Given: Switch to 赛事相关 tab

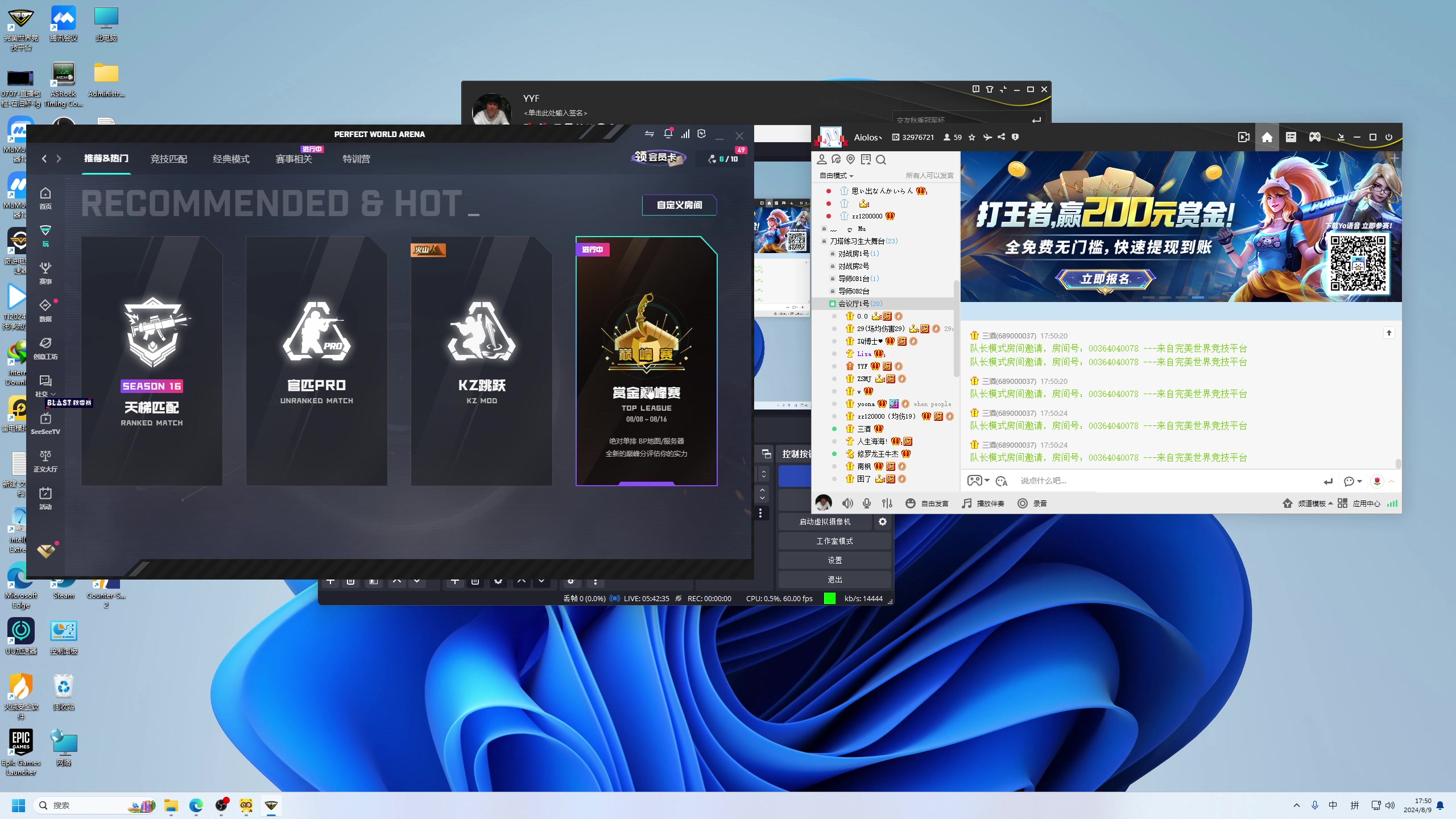Looking at the screenshot, I should (293, 159).
